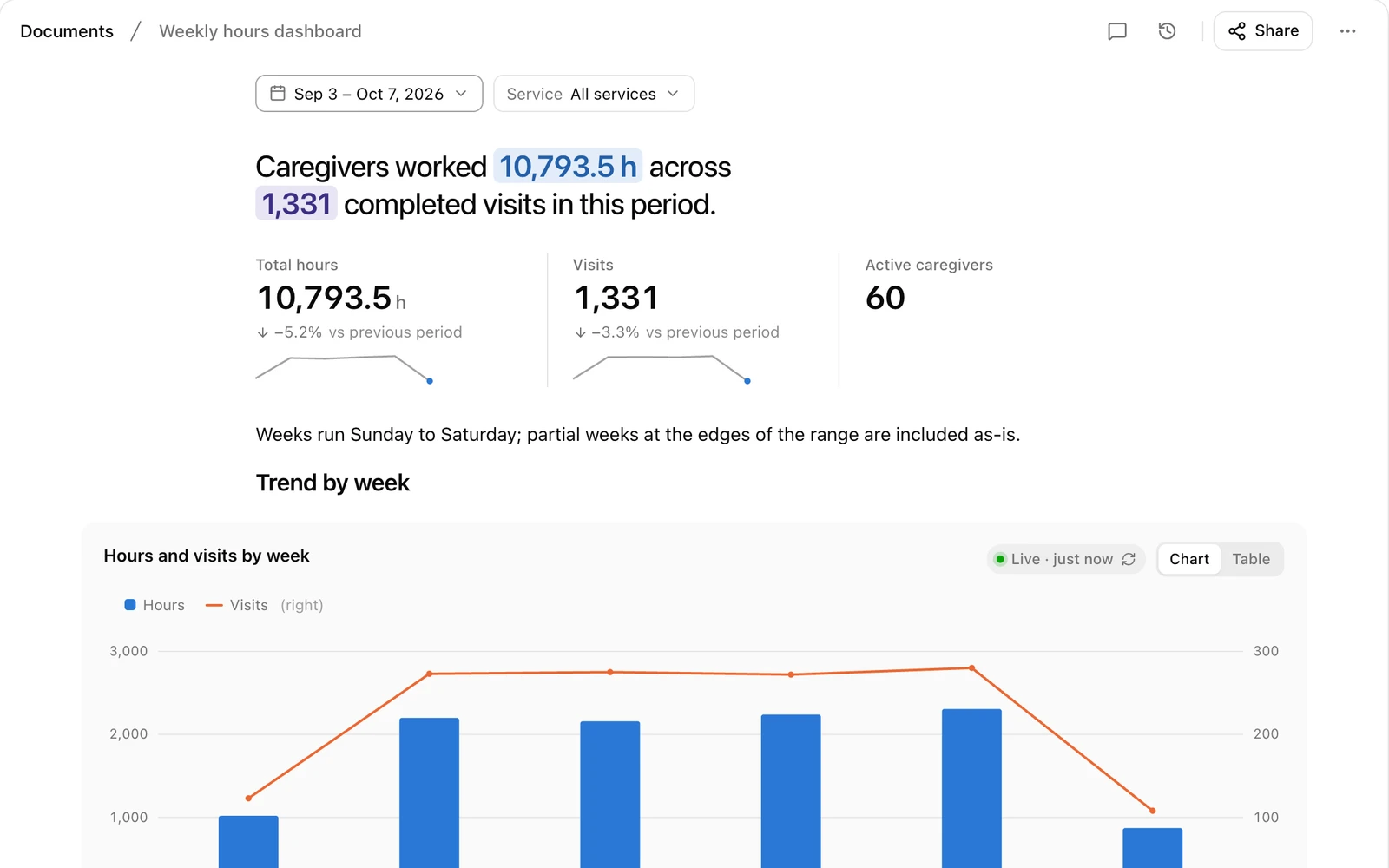Click the calendar icon in date picker
1389x868 pixels.
tap(278, 93)
